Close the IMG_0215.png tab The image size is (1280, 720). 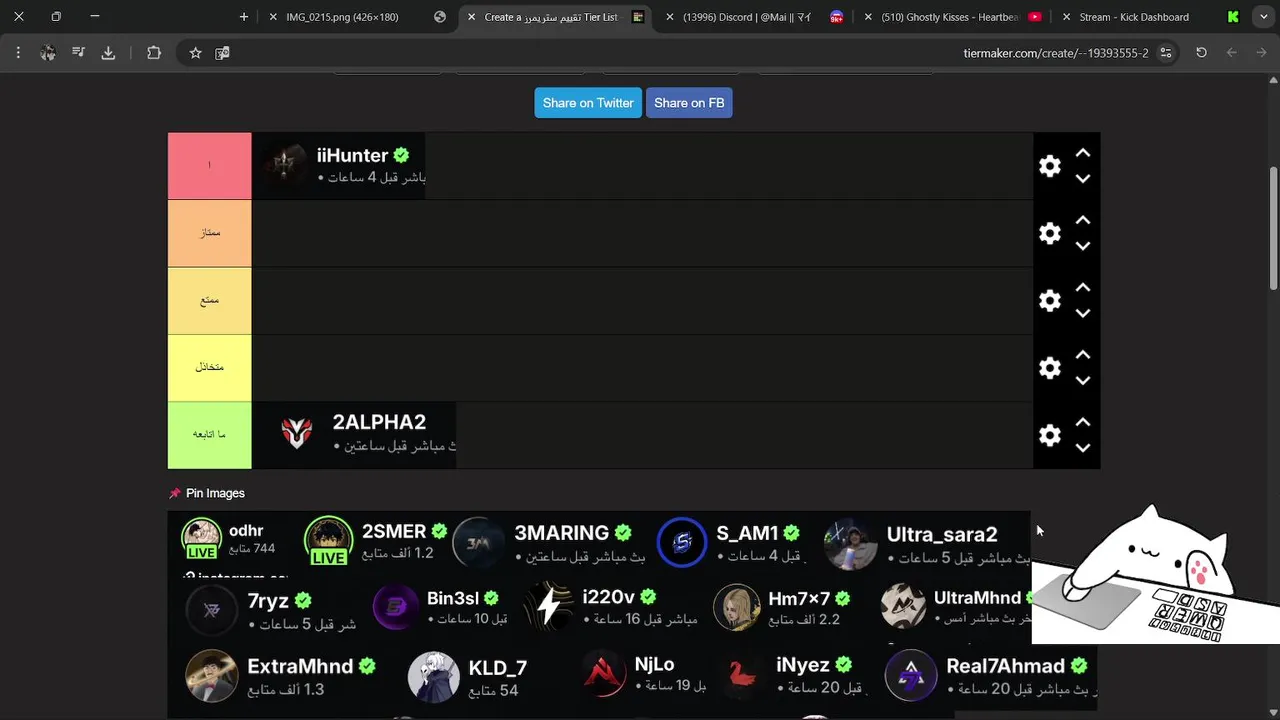tap(273, 17)
